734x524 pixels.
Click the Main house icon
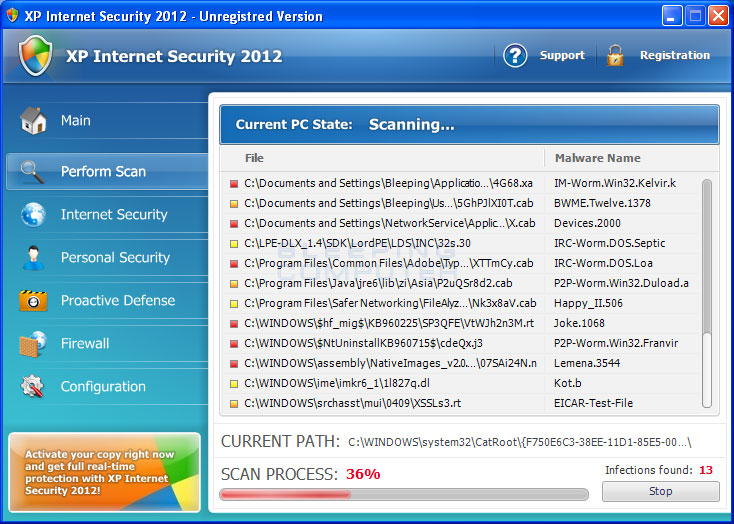(x=33, y=120)
